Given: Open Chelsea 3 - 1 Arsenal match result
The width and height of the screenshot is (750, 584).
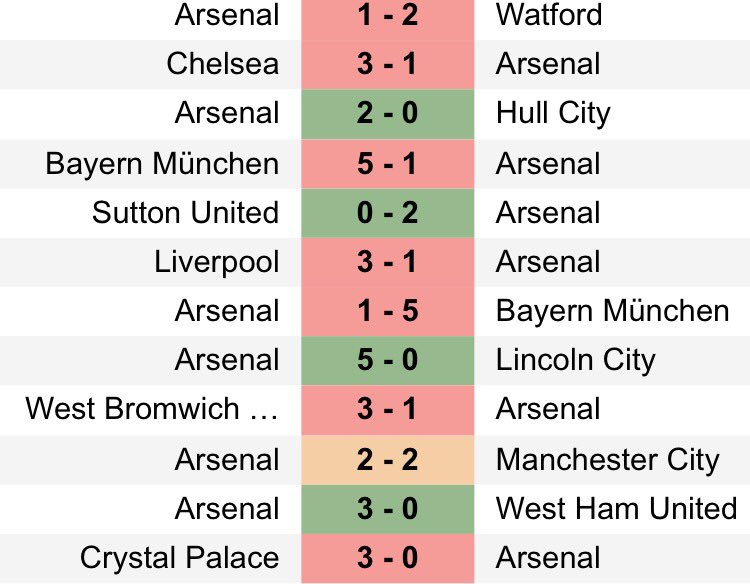Looking at the screenshot, I should pos(387,65).
